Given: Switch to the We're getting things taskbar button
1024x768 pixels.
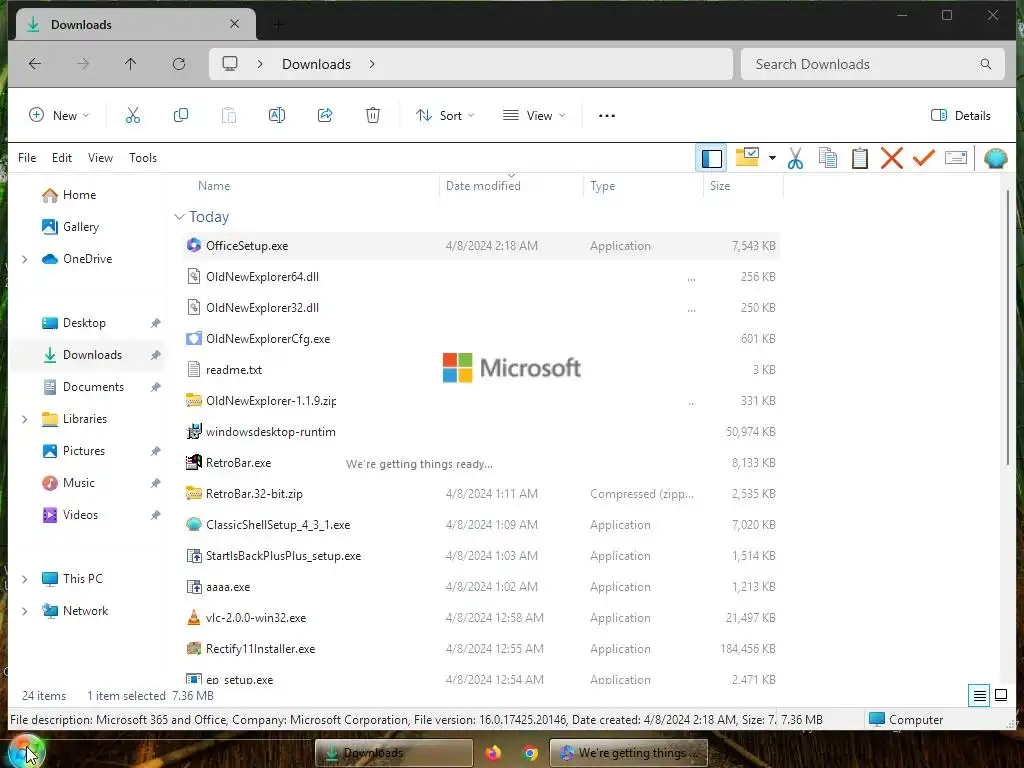Looking at the screenshot, I should 628,753.
